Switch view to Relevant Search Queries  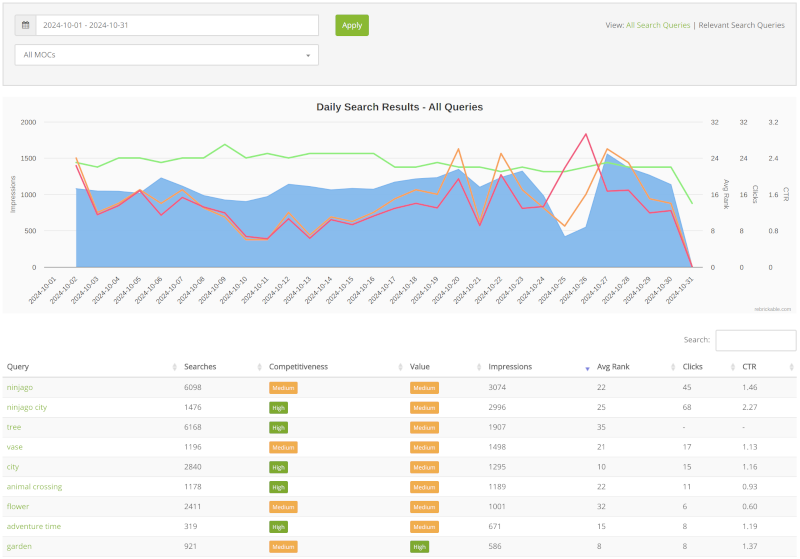(741, 25)
